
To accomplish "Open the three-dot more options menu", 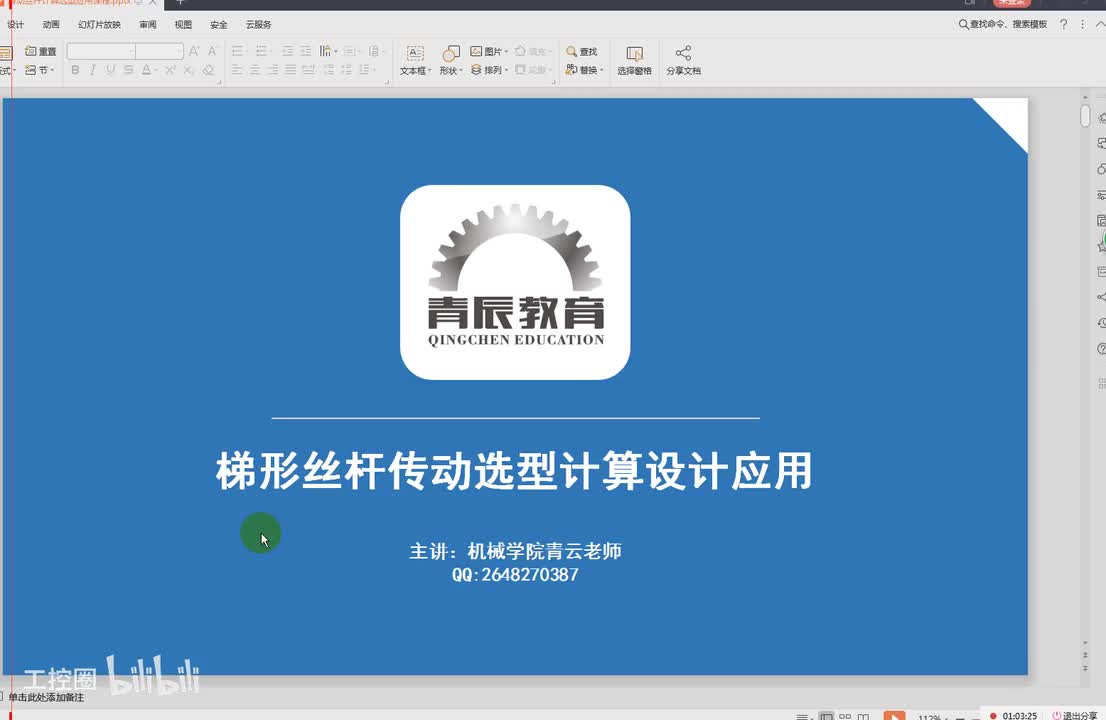I will (1083, 25).
